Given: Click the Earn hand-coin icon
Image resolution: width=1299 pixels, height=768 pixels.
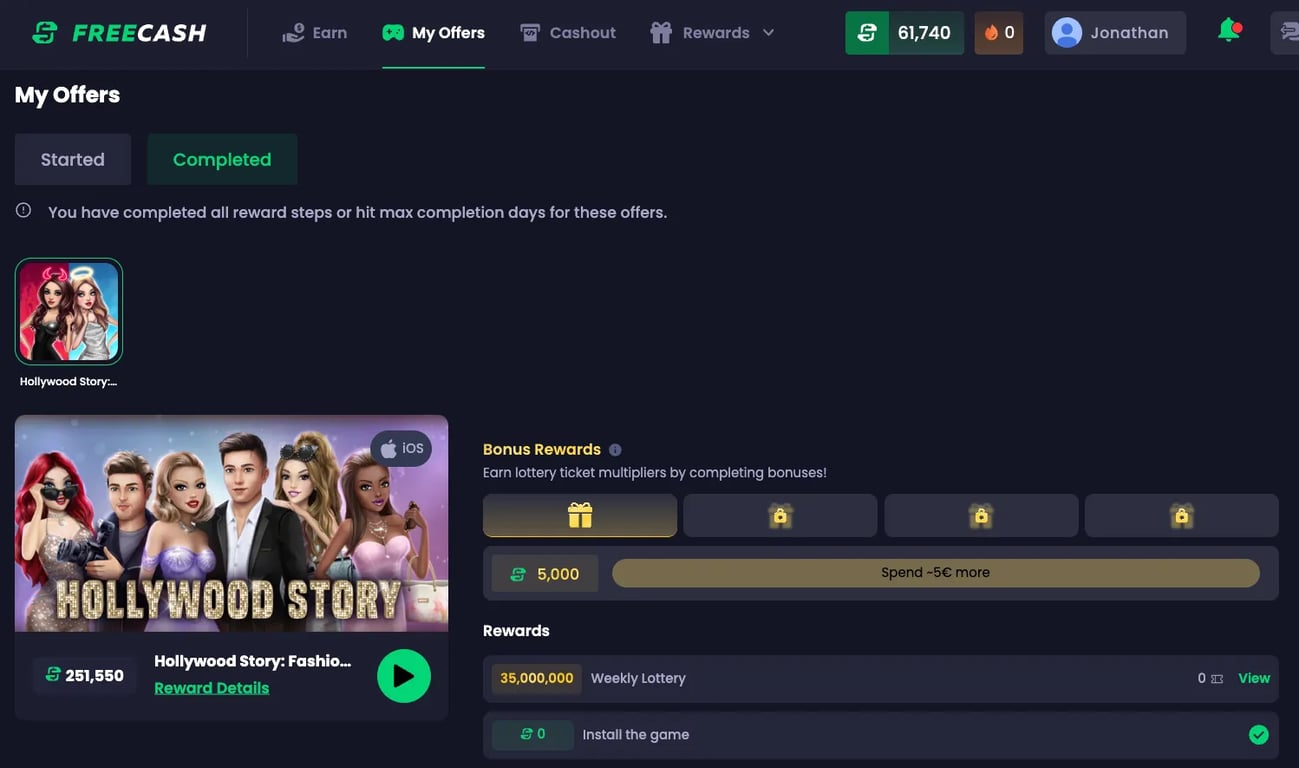Looking at the screenshot, I should tap(293, 33).
